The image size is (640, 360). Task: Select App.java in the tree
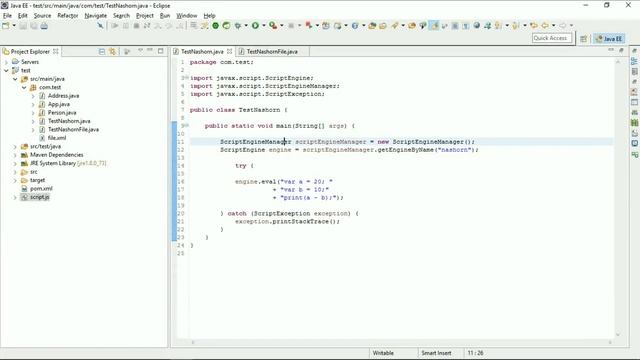(x=59, y=104)
